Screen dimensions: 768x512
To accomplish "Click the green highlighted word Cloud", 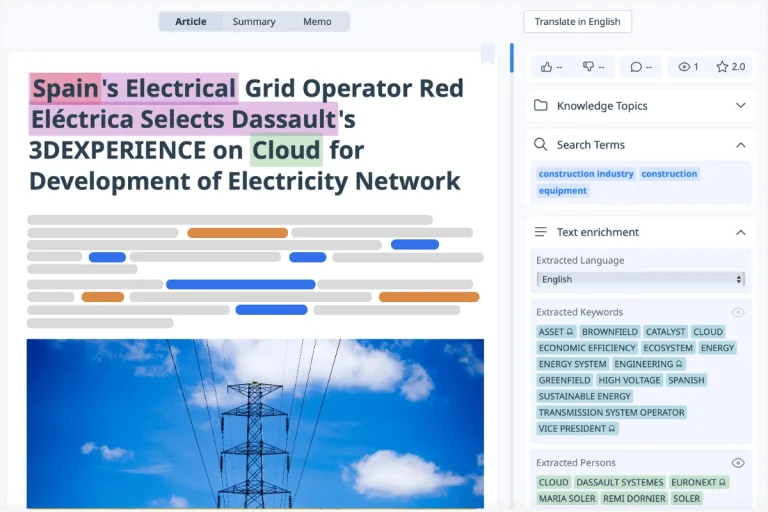I will click(x=286, y=151).
